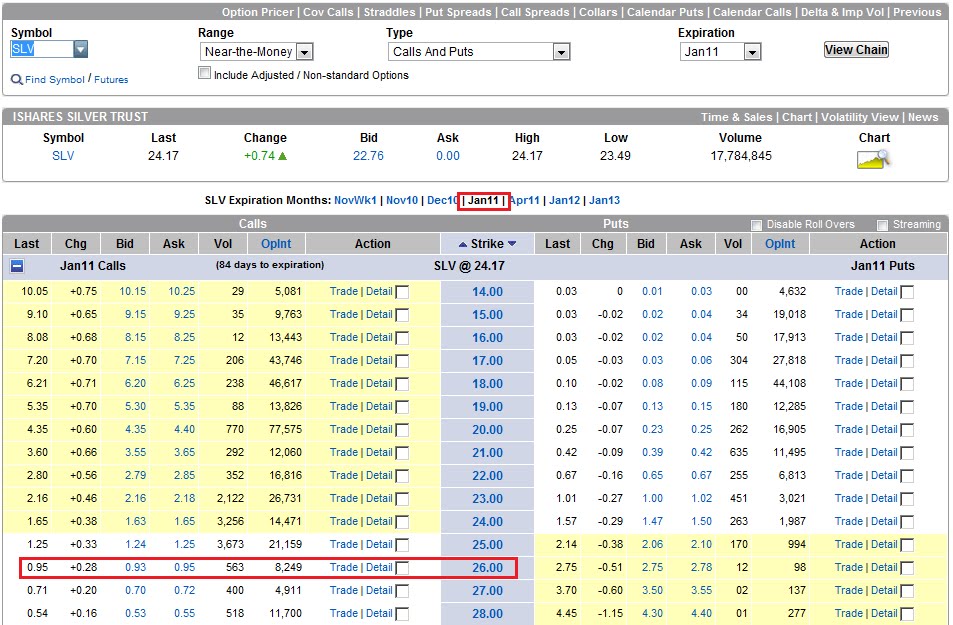This screenshot has width=953, height=625.
Task: Check the put checkbox for strike 24.00
Action: click(x=907, y=522)
